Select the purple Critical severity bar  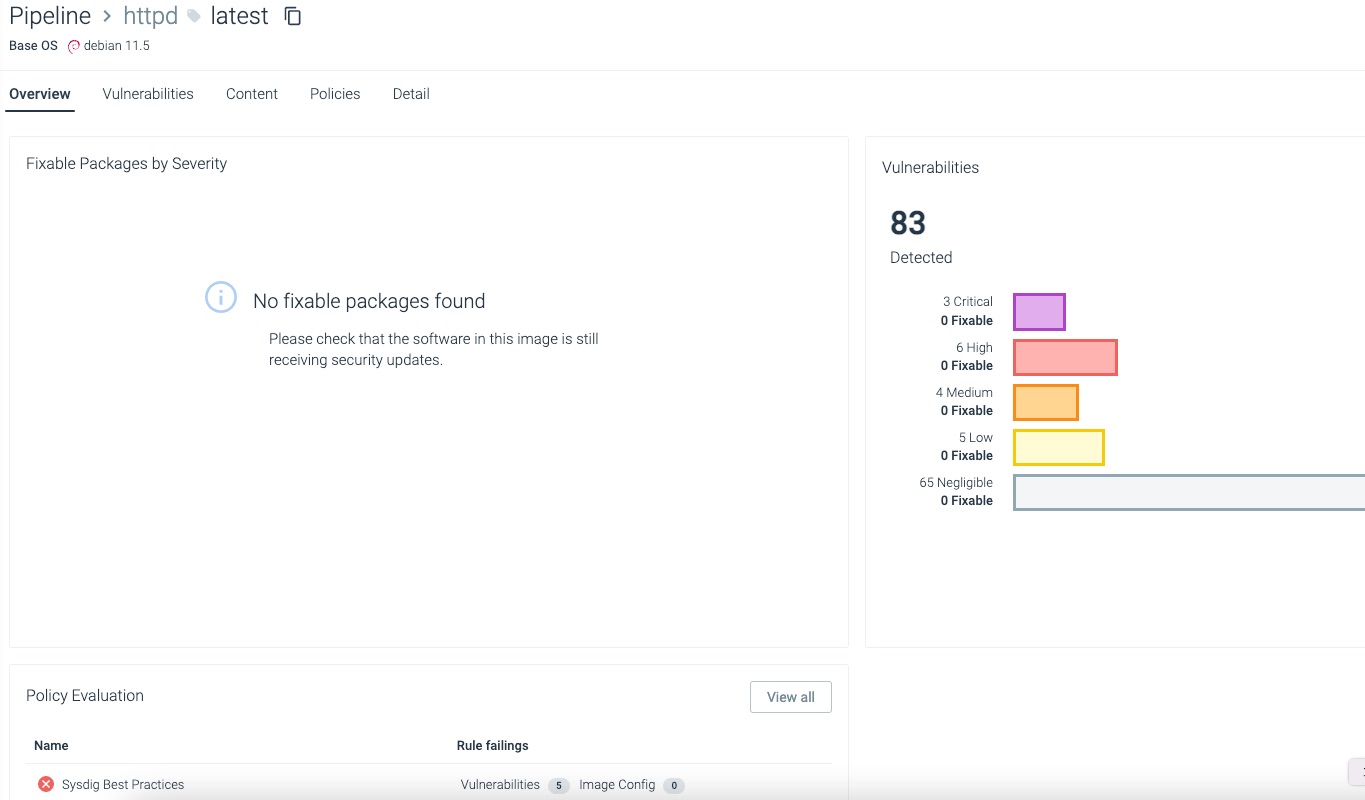1039,312
